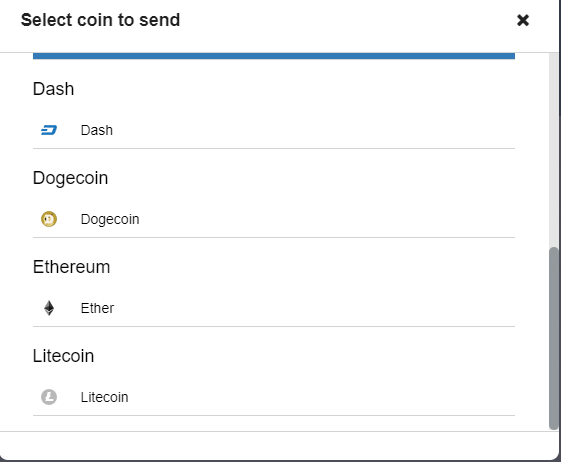The width and height of the screenshot is (561, 462).
Task: Pick Ether as the coin to send
Action: 274,308
